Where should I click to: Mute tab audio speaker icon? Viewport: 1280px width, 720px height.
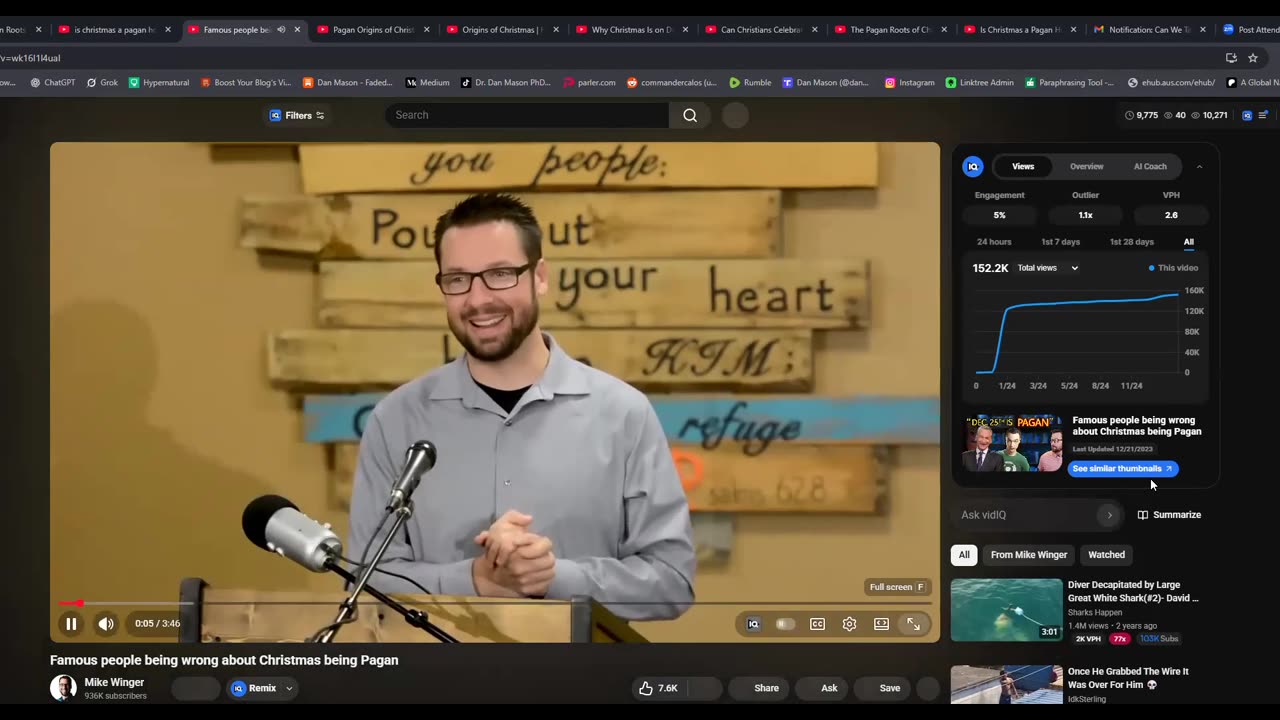(x=281, y=30)
